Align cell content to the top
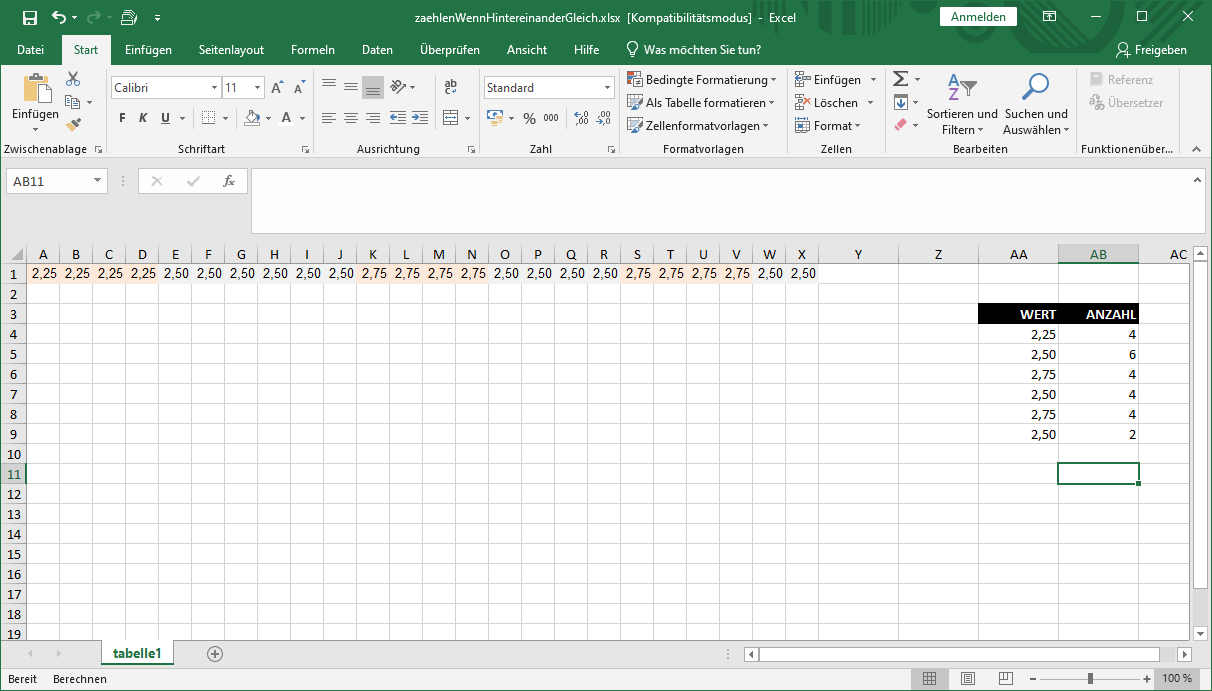 coord(329,87)
